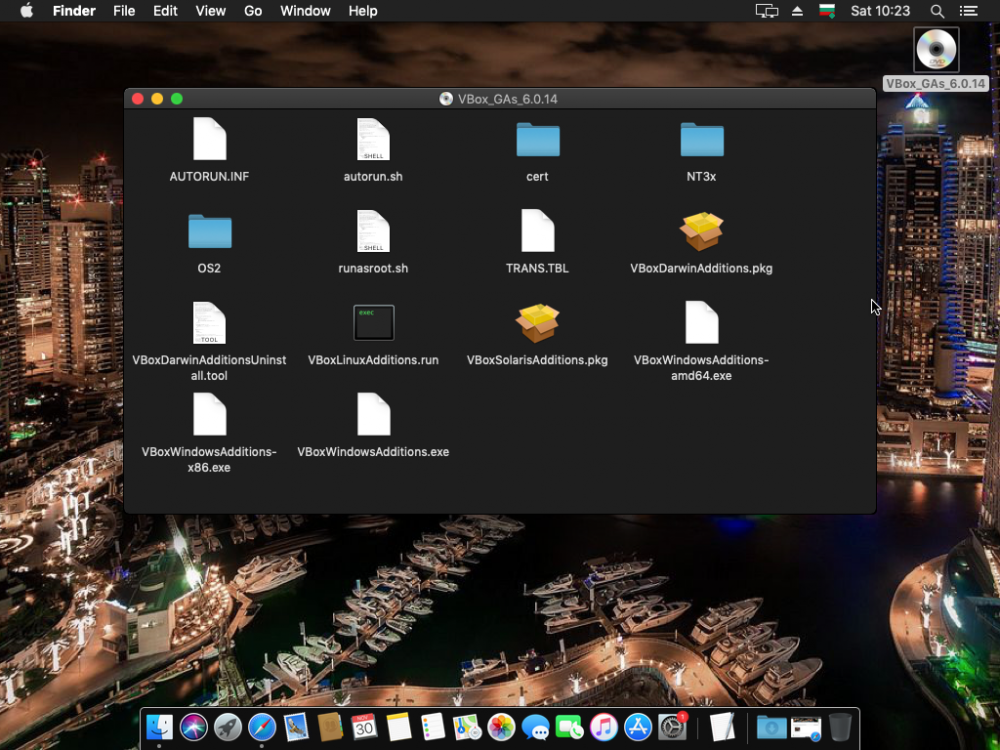1000x750 pixels.
Task: Open System Preferences from the Dock
Action: (x=672, y=727)
